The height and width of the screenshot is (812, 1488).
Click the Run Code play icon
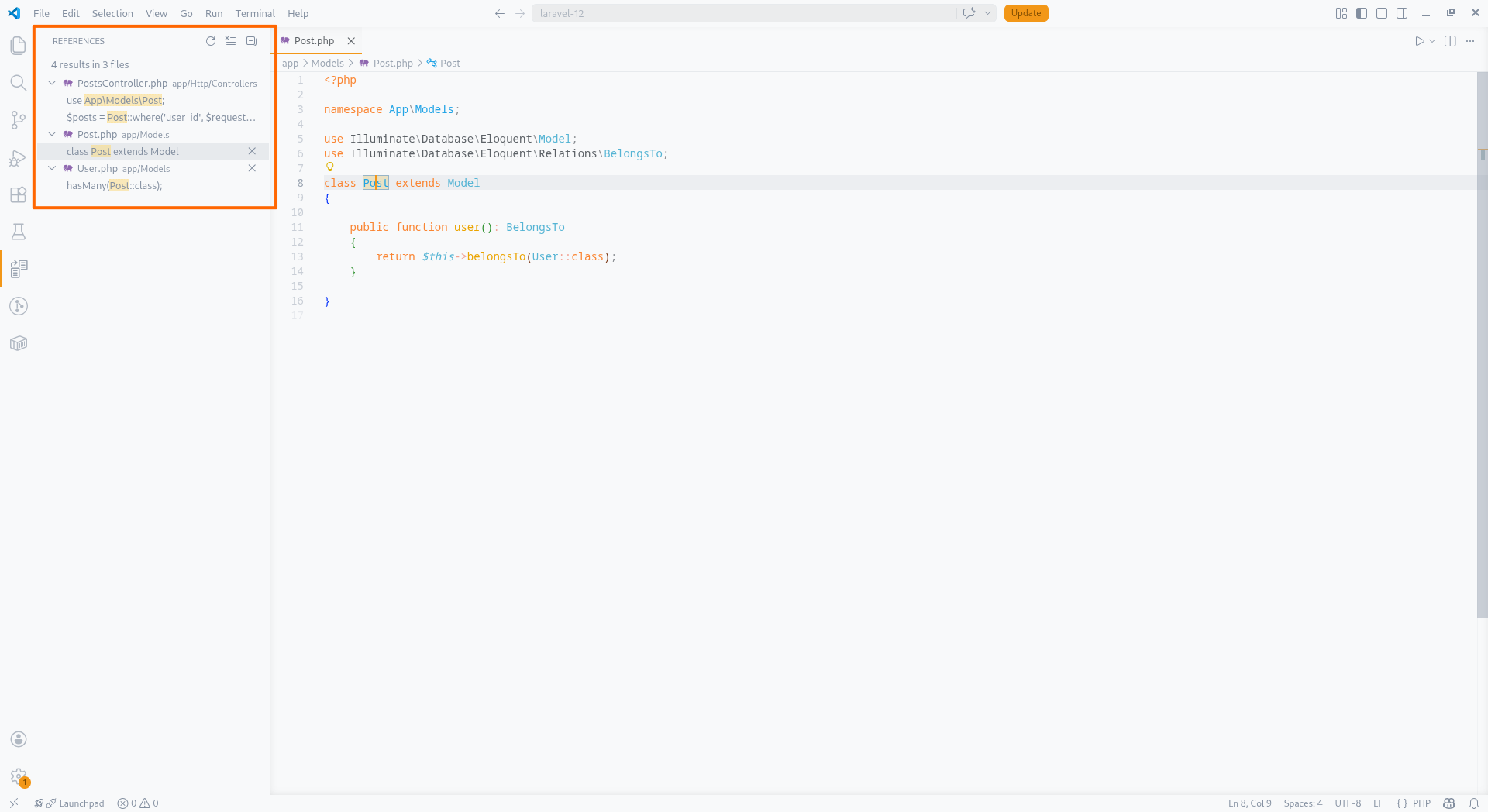tap(1419, 41)
